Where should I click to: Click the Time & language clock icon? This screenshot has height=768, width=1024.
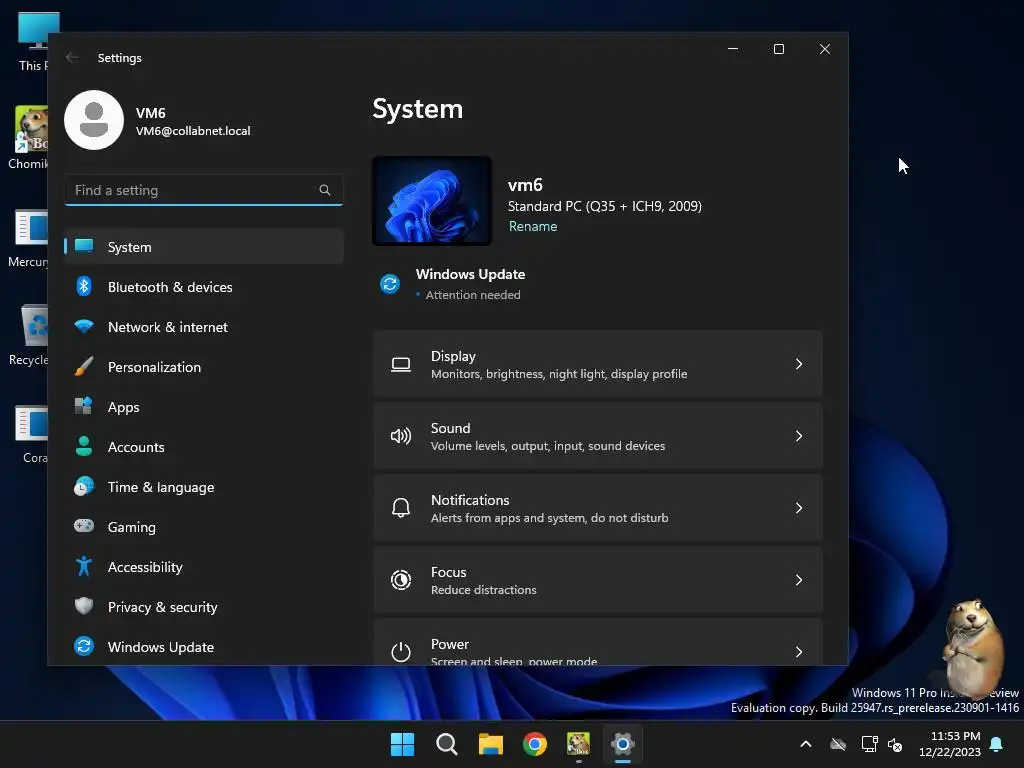pos(84,487)
